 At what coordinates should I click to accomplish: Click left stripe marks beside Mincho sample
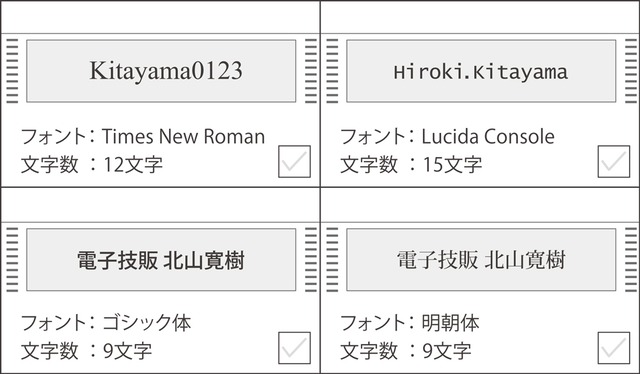click(332, 260)
